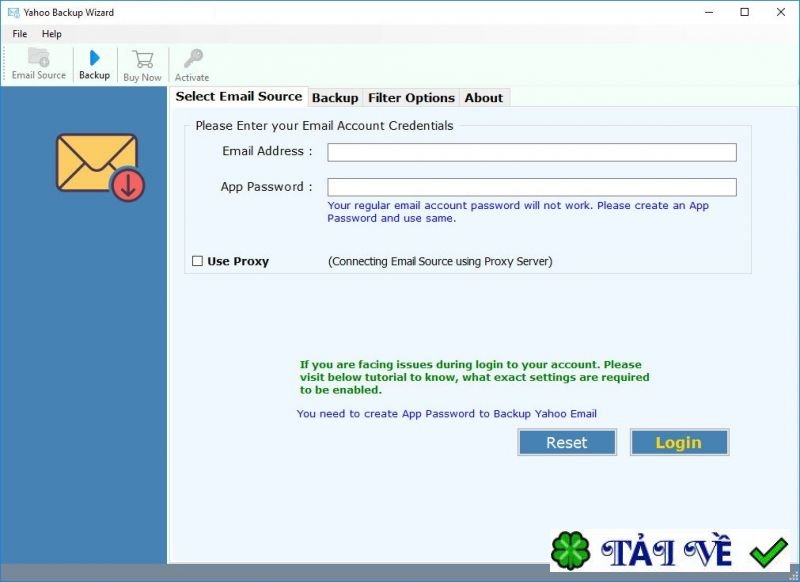Click the '(Connecting Email Source using Proxy Server)' text

click(440, 261)
